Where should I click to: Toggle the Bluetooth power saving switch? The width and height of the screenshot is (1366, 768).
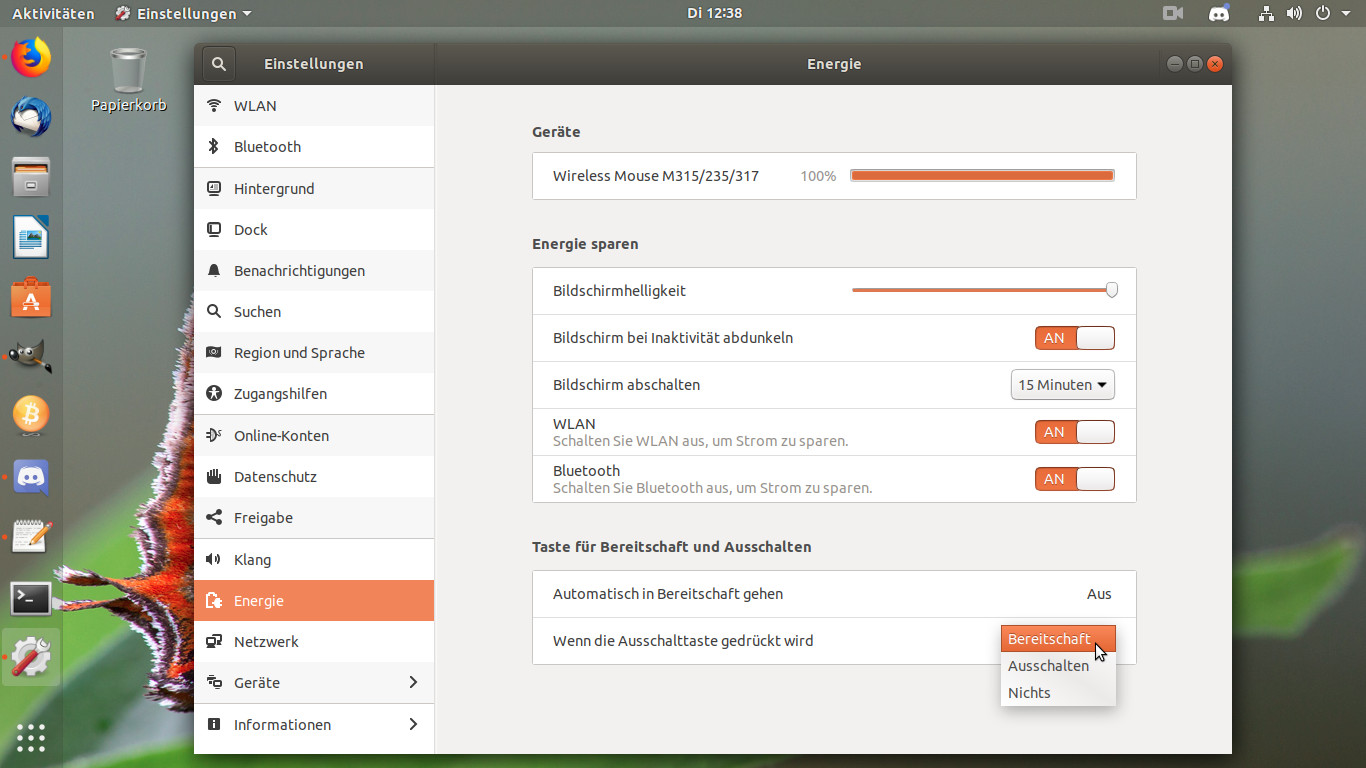(x=1075, y=479)
